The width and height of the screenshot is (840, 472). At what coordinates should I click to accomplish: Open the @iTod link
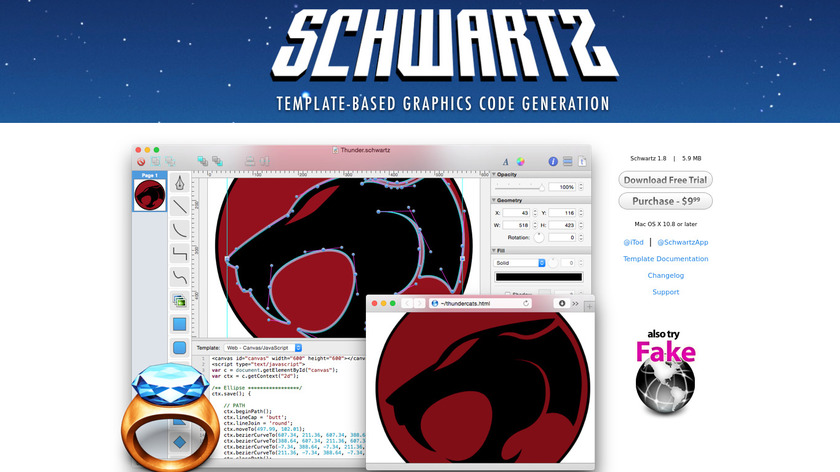[x=633, y=242]
